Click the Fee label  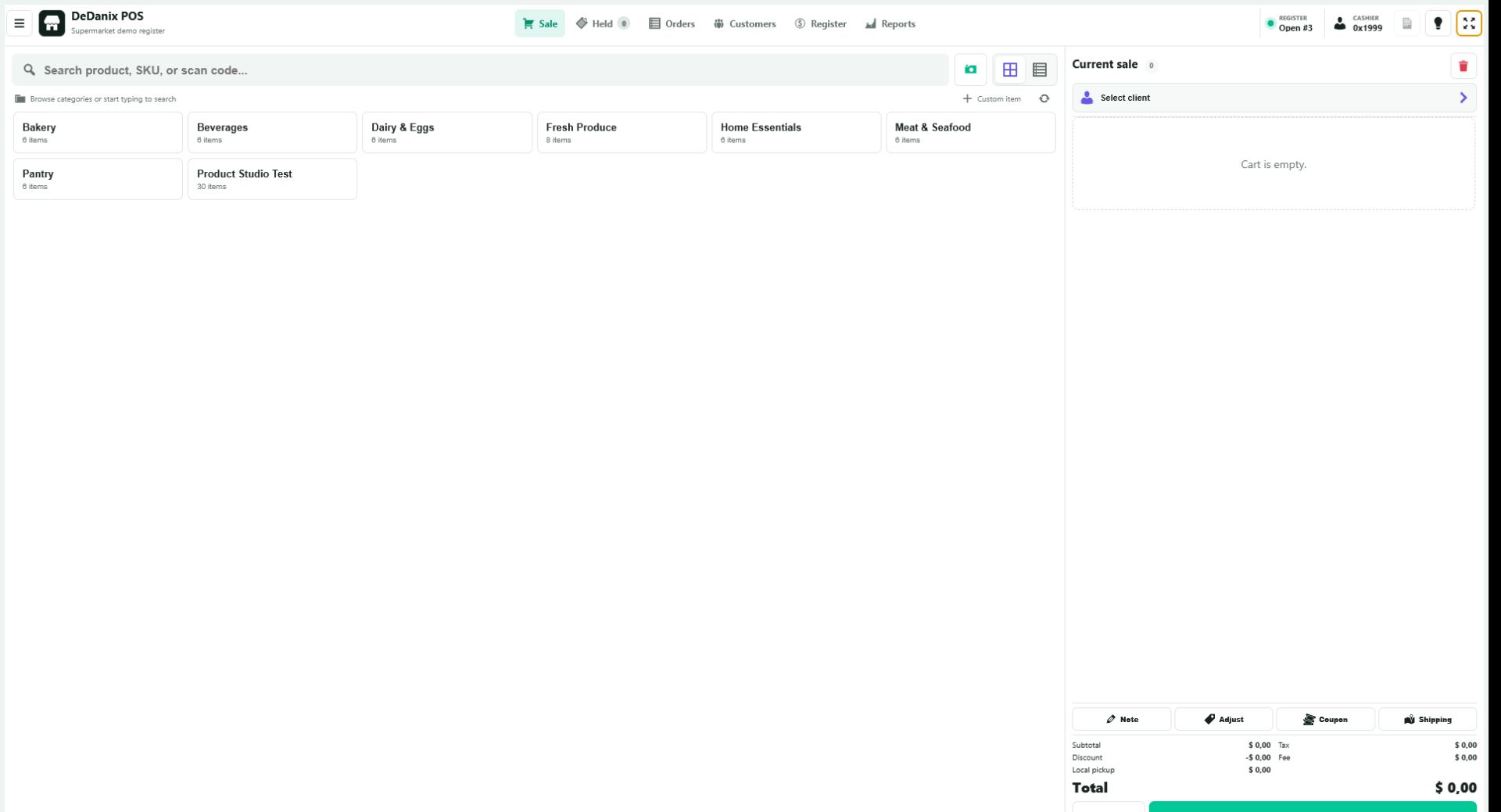[x=1284, y=758]
